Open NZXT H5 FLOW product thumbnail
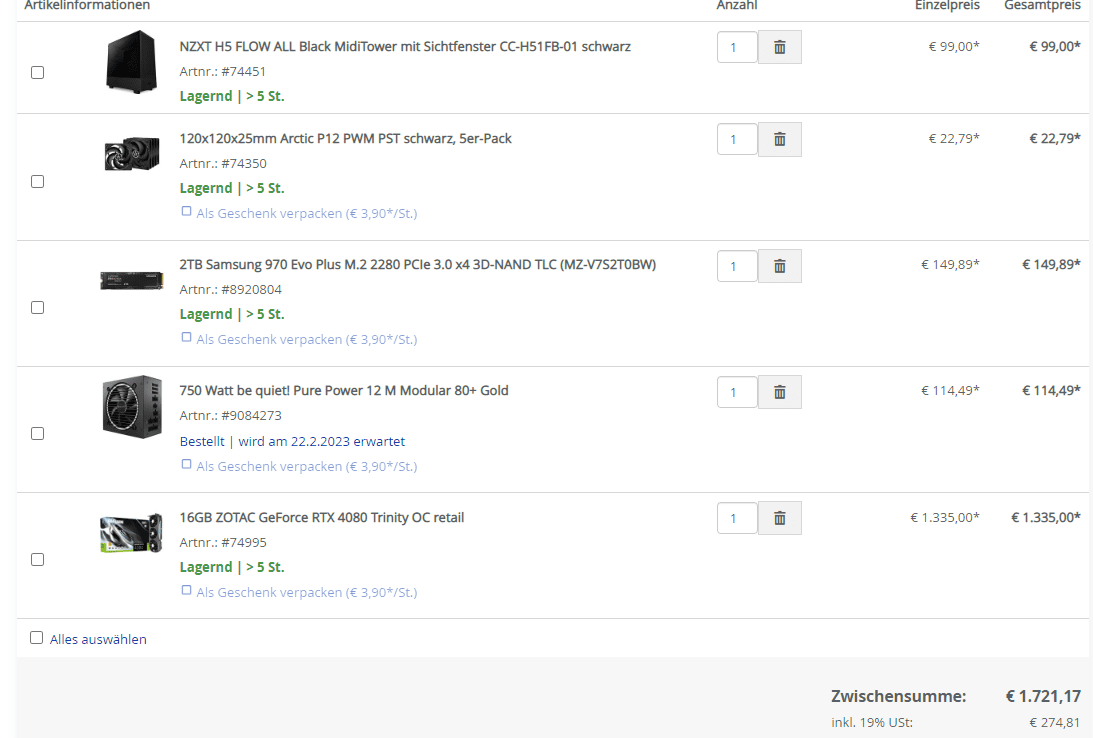 coord(132,61)
